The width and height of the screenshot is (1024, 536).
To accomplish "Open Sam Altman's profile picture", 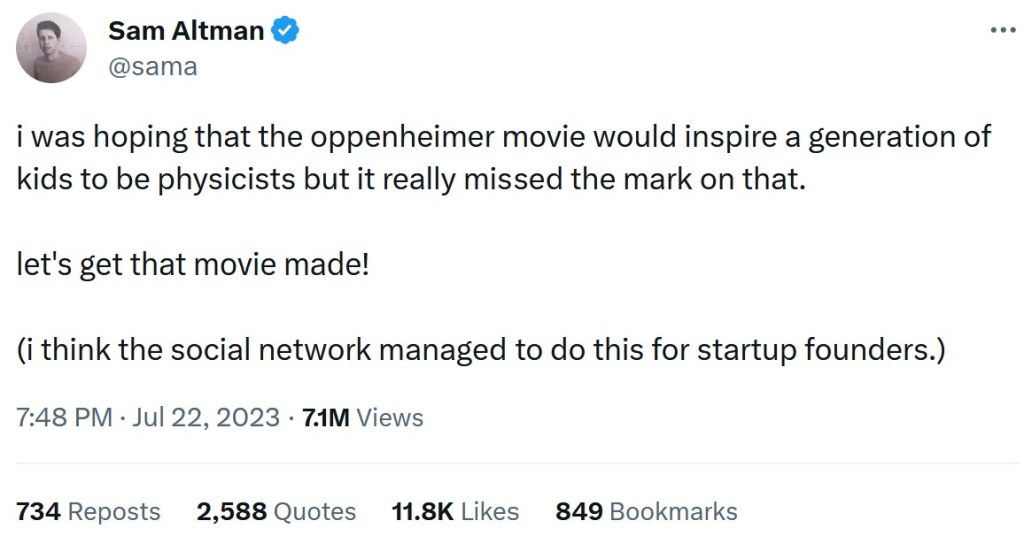I will click(52, 47).
